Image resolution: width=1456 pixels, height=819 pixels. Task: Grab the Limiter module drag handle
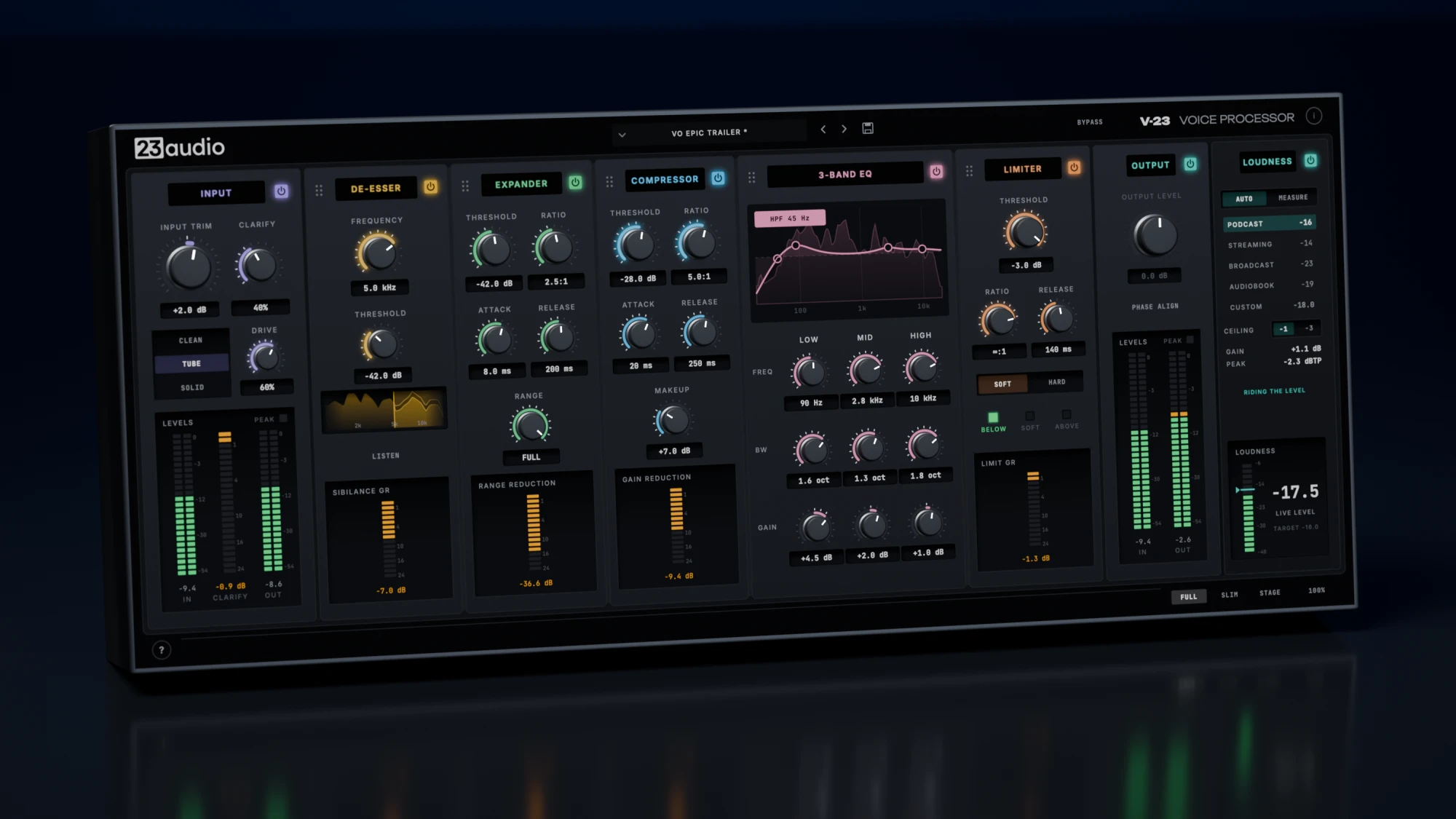click(969, 170)
